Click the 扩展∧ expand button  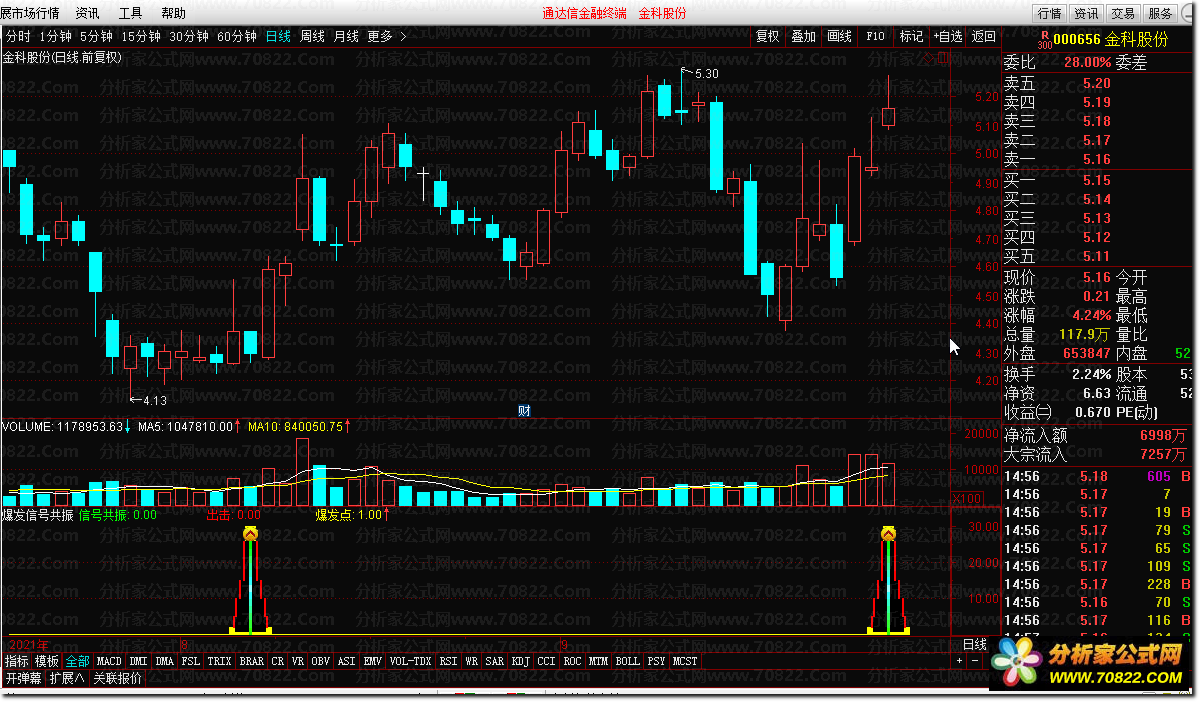coord(67,678)
